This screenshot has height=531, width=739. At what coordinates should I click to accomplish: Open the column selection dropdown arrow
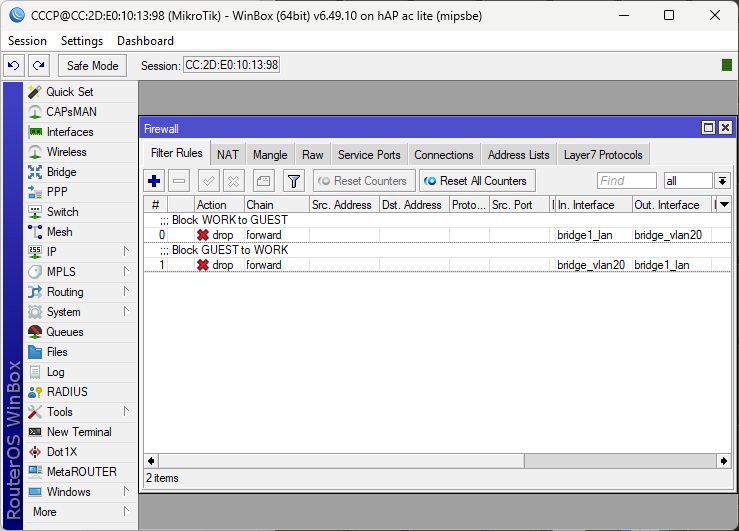click(x=724, y=204)
